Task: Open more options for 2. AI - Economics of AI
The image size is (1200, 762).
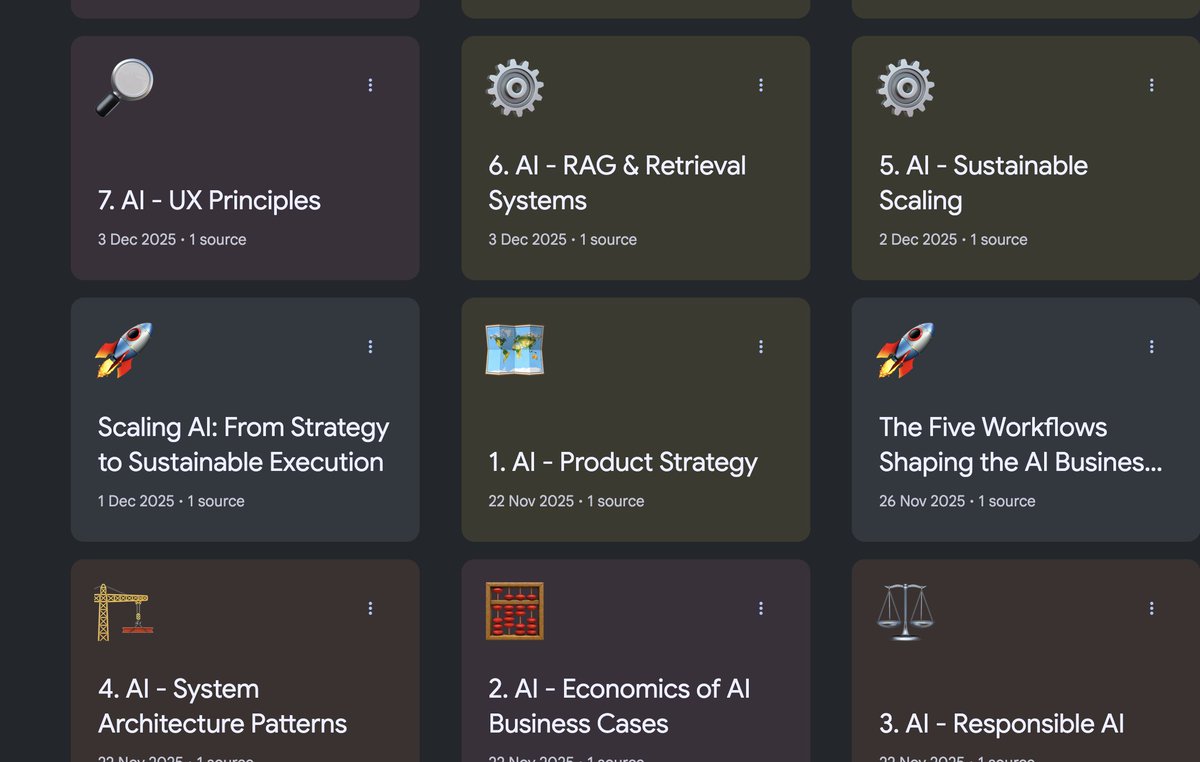Action: (x=761, y=608)
